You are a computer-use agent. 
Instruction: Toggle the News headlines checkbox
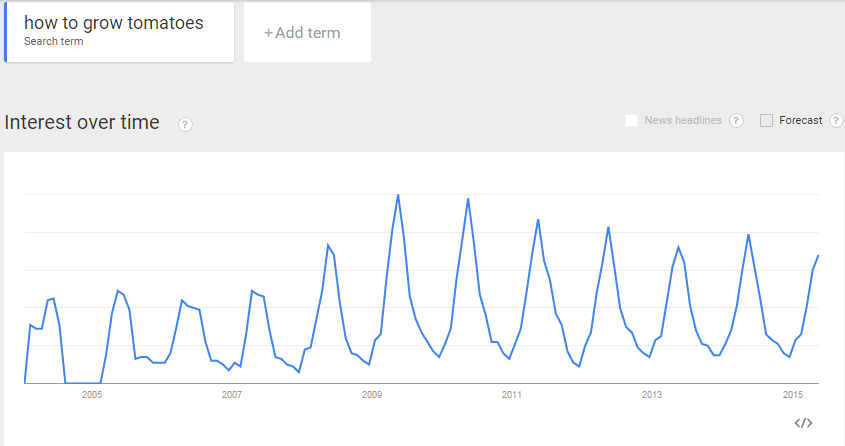pyautogui.click(x=631, y=121)
